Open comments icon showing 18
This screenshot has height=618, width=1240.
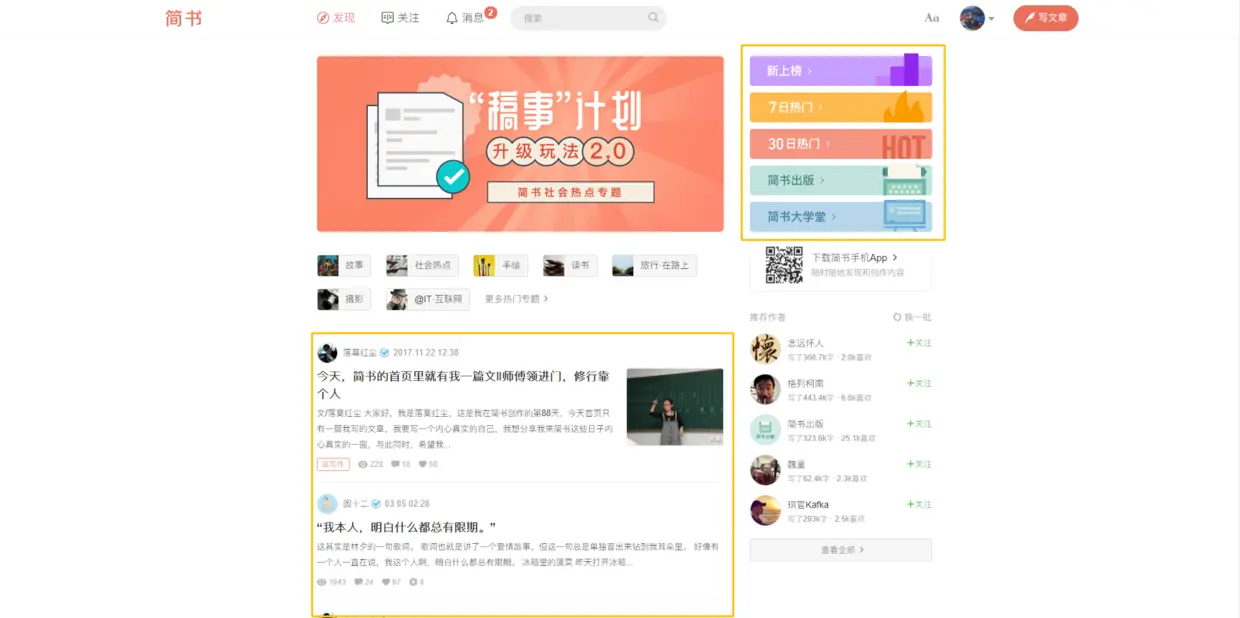[396, 464]
